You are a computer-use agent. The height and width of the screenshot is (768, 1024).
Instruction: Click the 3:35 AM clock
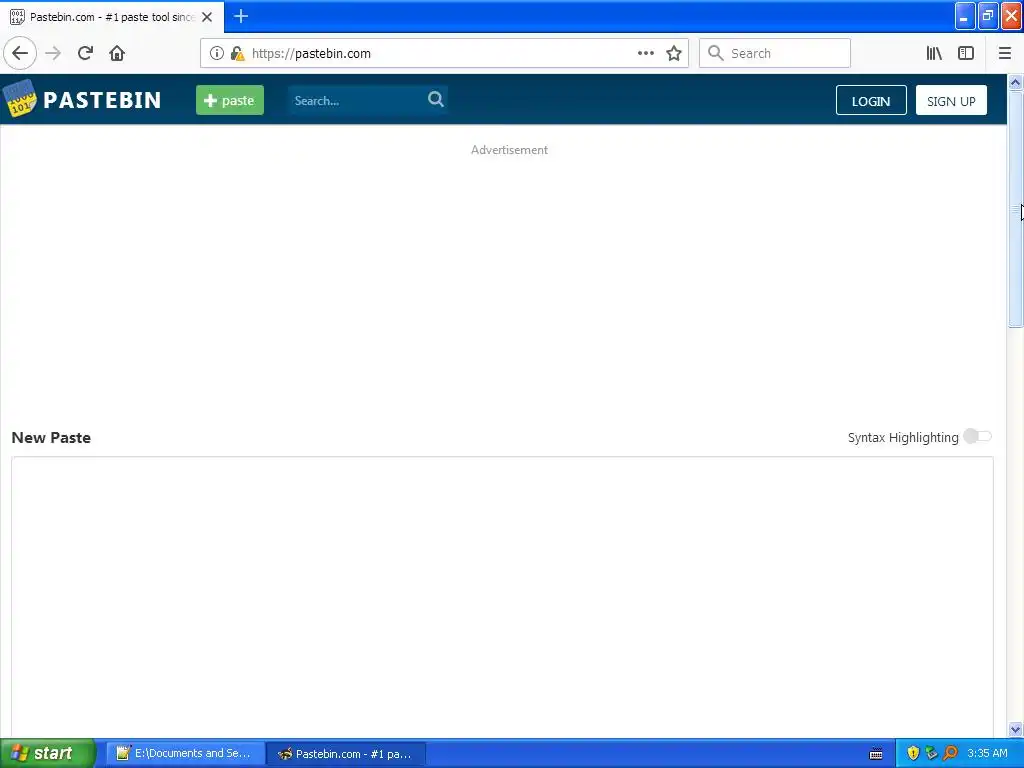pyautogui.click(x=987, y=753)
